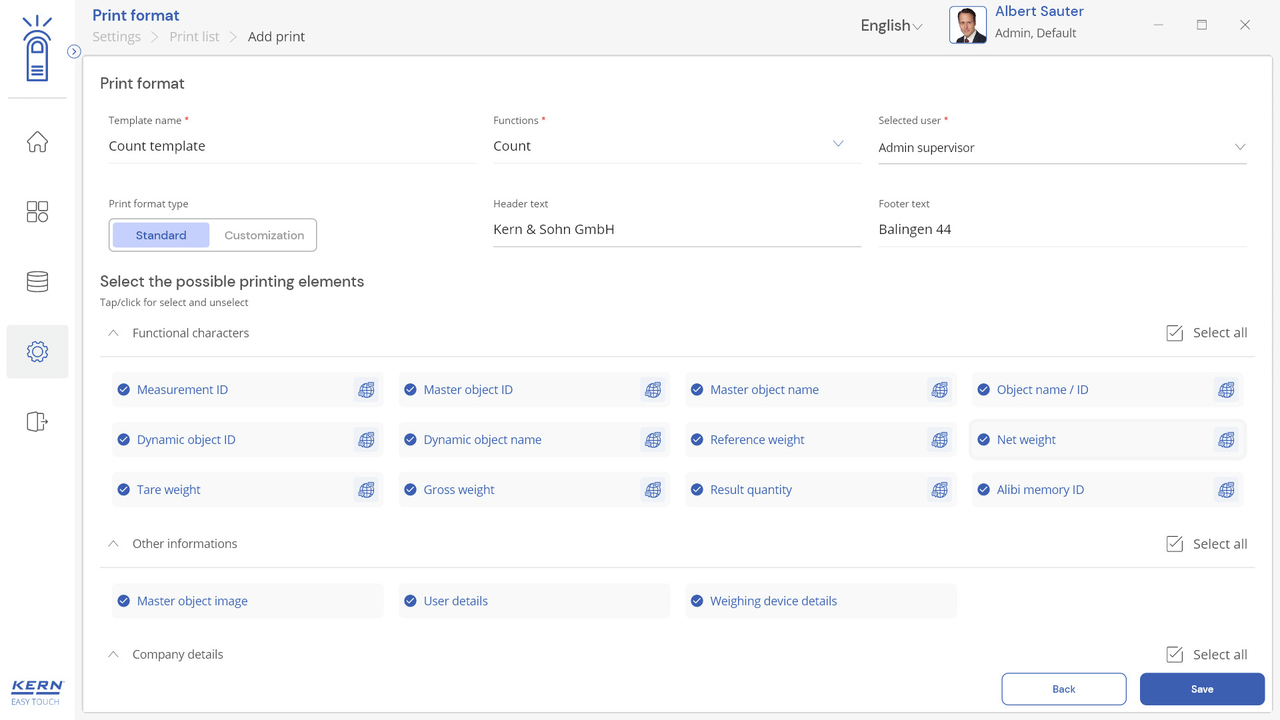Select the Standard print format type

click(x=161, y=235)
